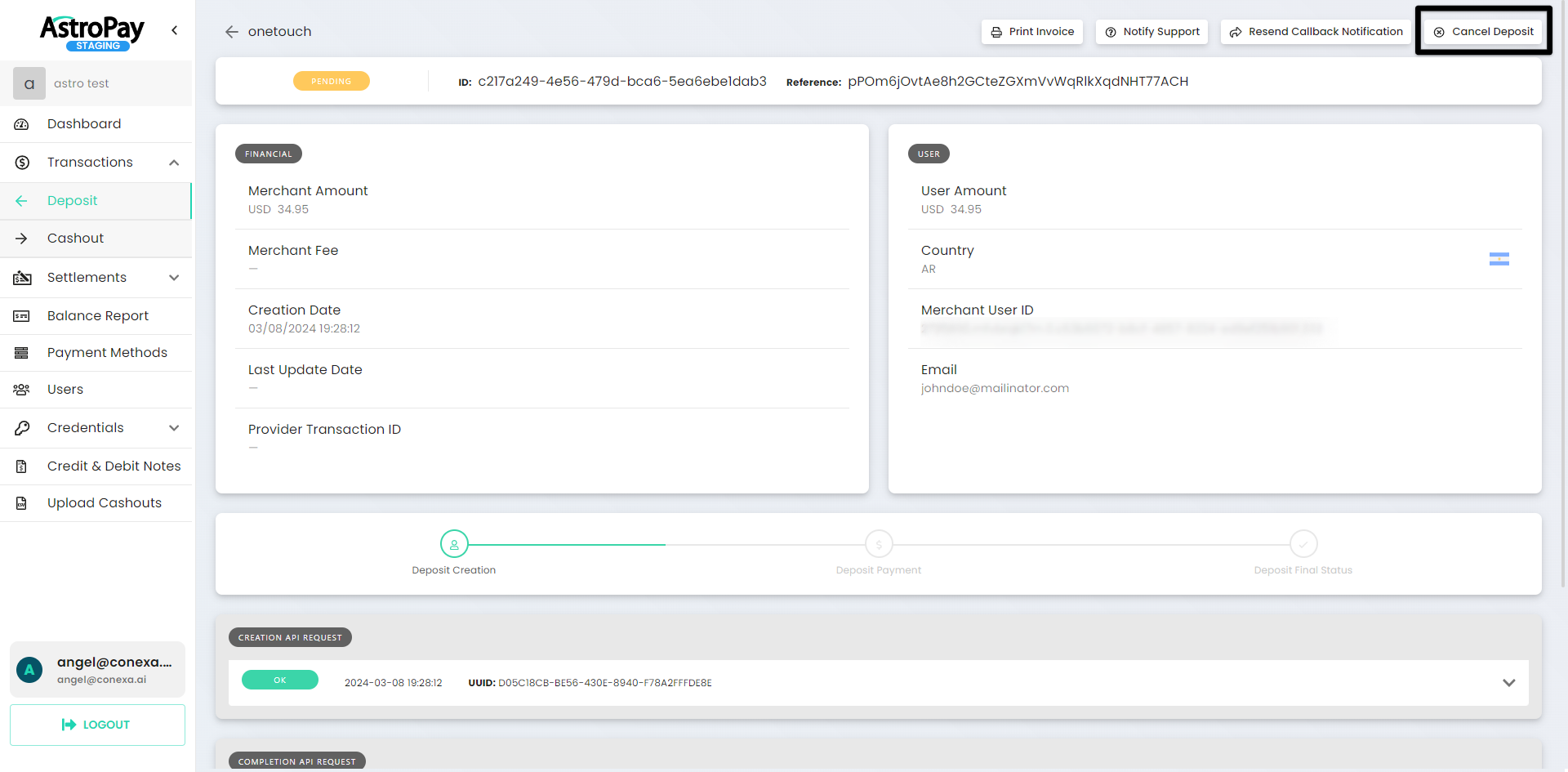Click the User Amount USD 34.95 value

coord(951,210)
